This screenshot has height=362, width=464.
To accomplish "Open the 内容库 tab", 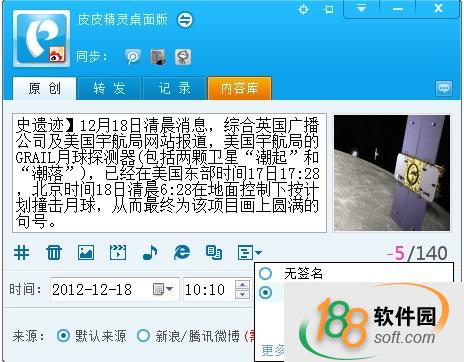I will point(239,88).
